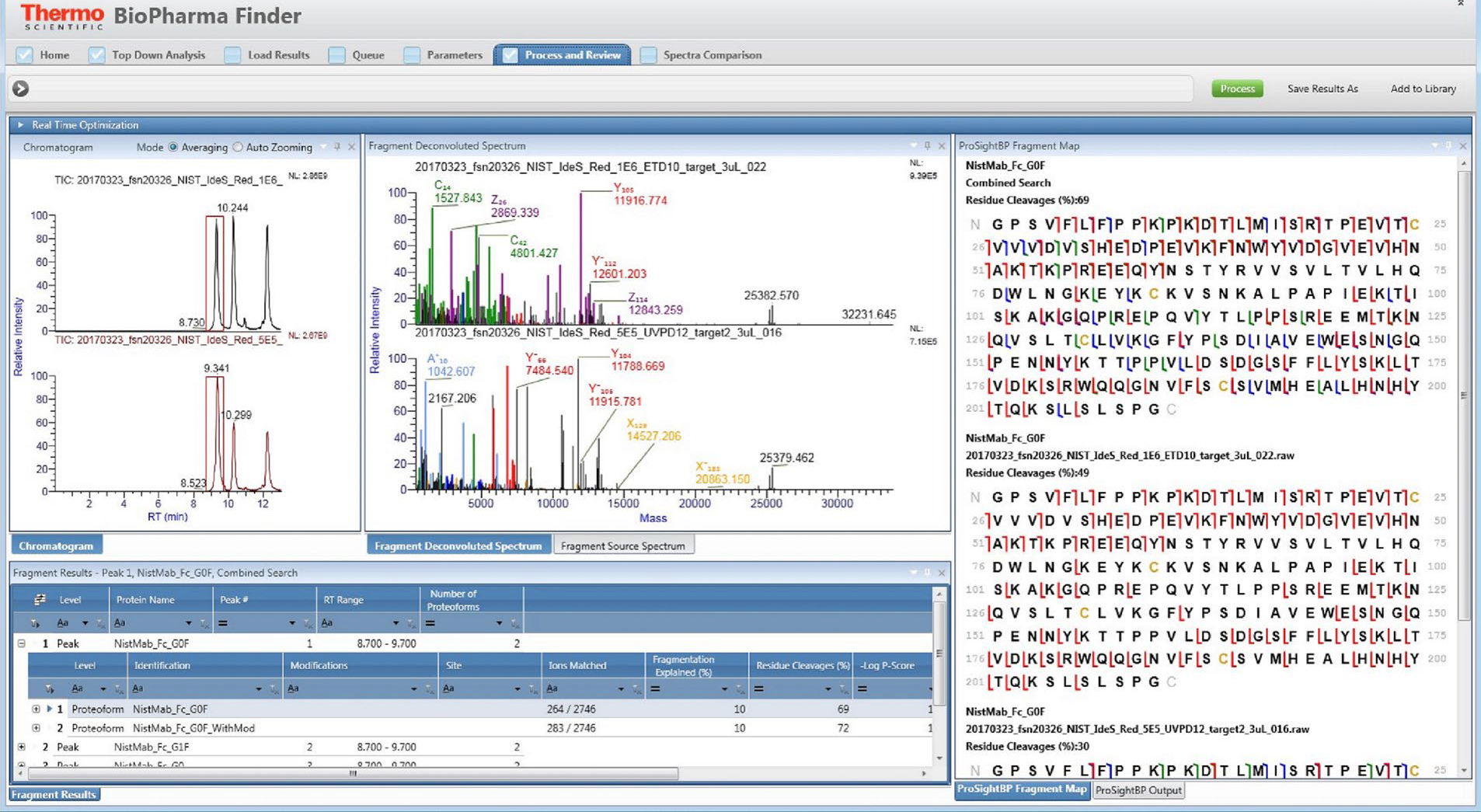Pin the Chromatogram panel

tap(337, 147)
